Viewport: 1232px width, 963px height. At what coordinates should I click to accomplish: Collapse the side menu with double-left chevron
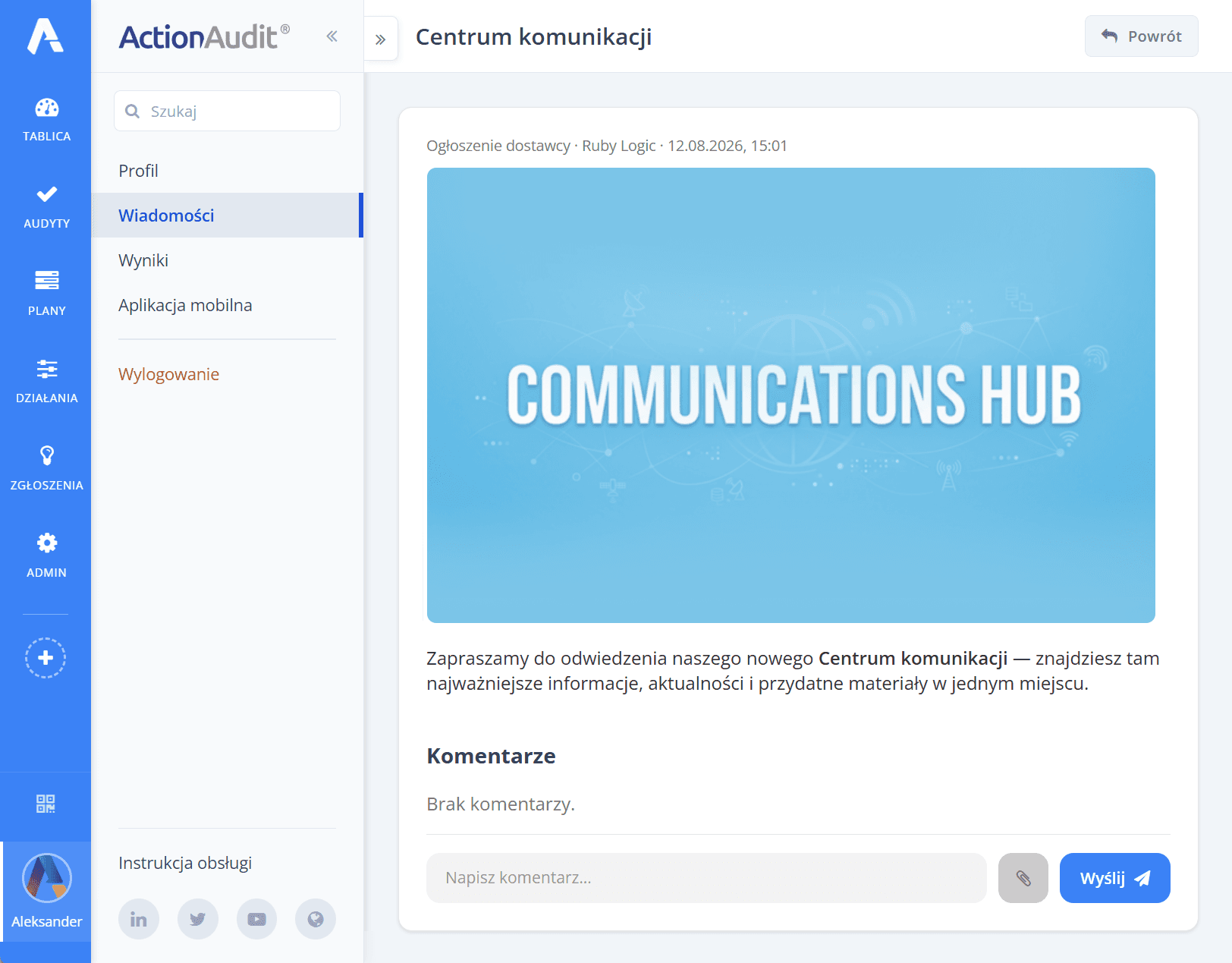332,36
